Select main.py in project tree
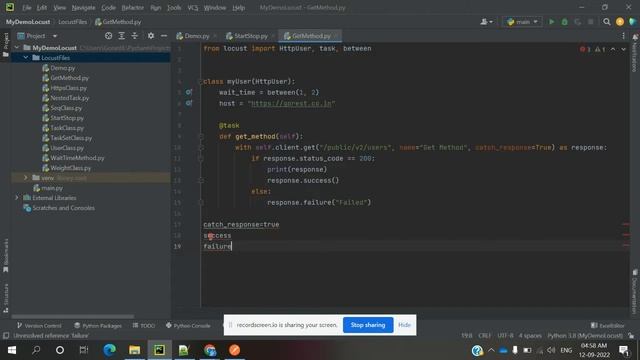 48,188
